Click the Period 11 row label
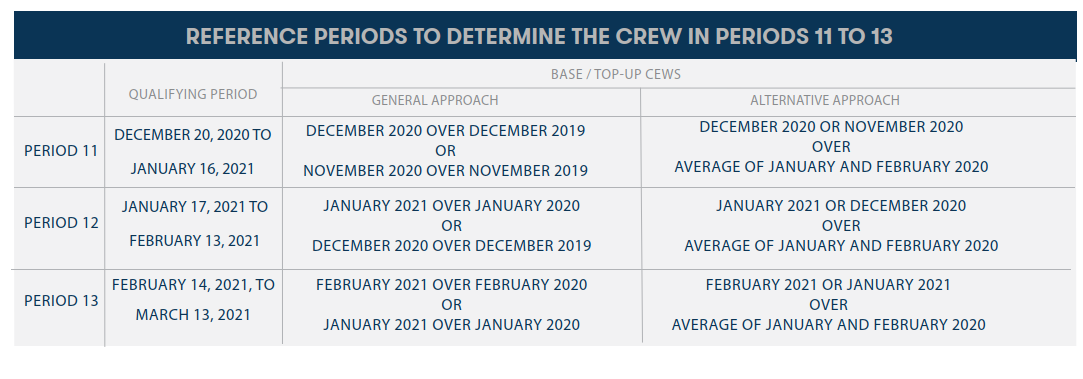The image size is (1083, 379). tap(61, 151)
